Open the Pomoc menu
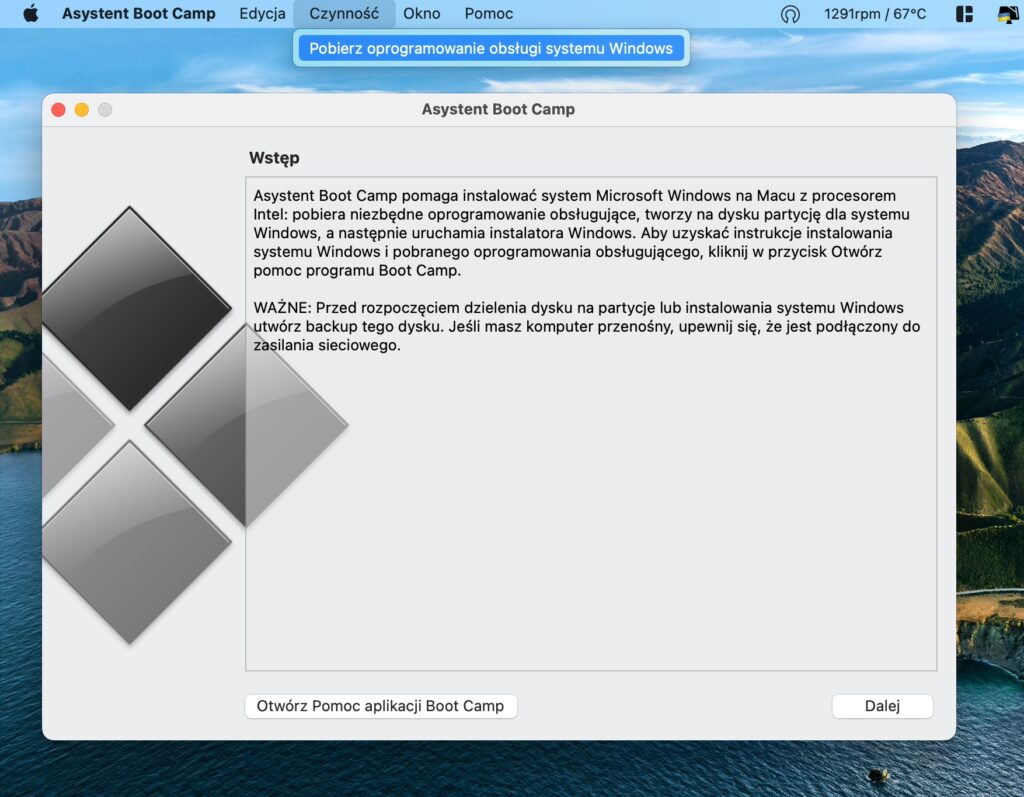1024x797 pixels. (x=488, y=14)
